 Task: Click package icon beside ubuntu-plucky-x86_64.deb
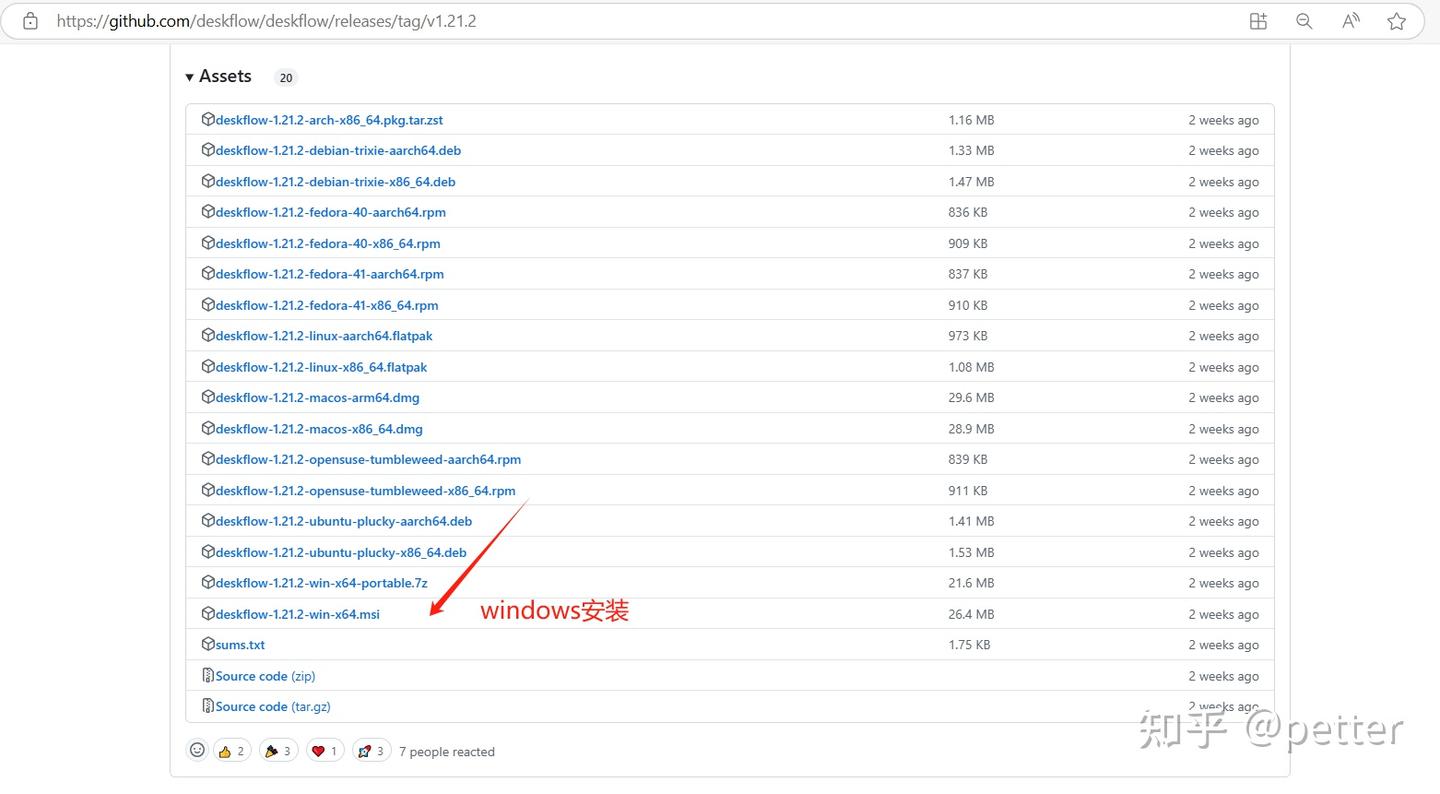pyautogui.click(x=208, y=551)
